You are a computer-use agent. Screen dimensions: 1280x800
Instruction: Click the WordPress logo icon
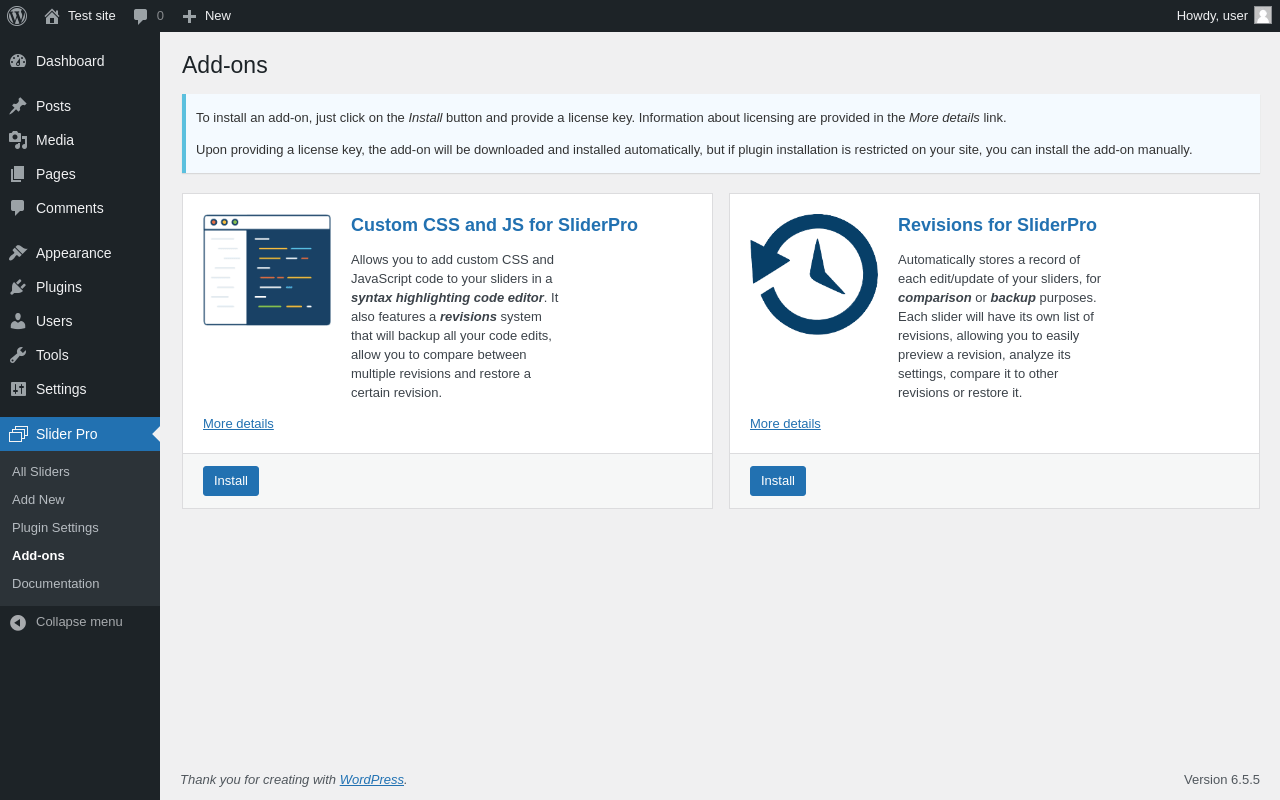[17, 16]
